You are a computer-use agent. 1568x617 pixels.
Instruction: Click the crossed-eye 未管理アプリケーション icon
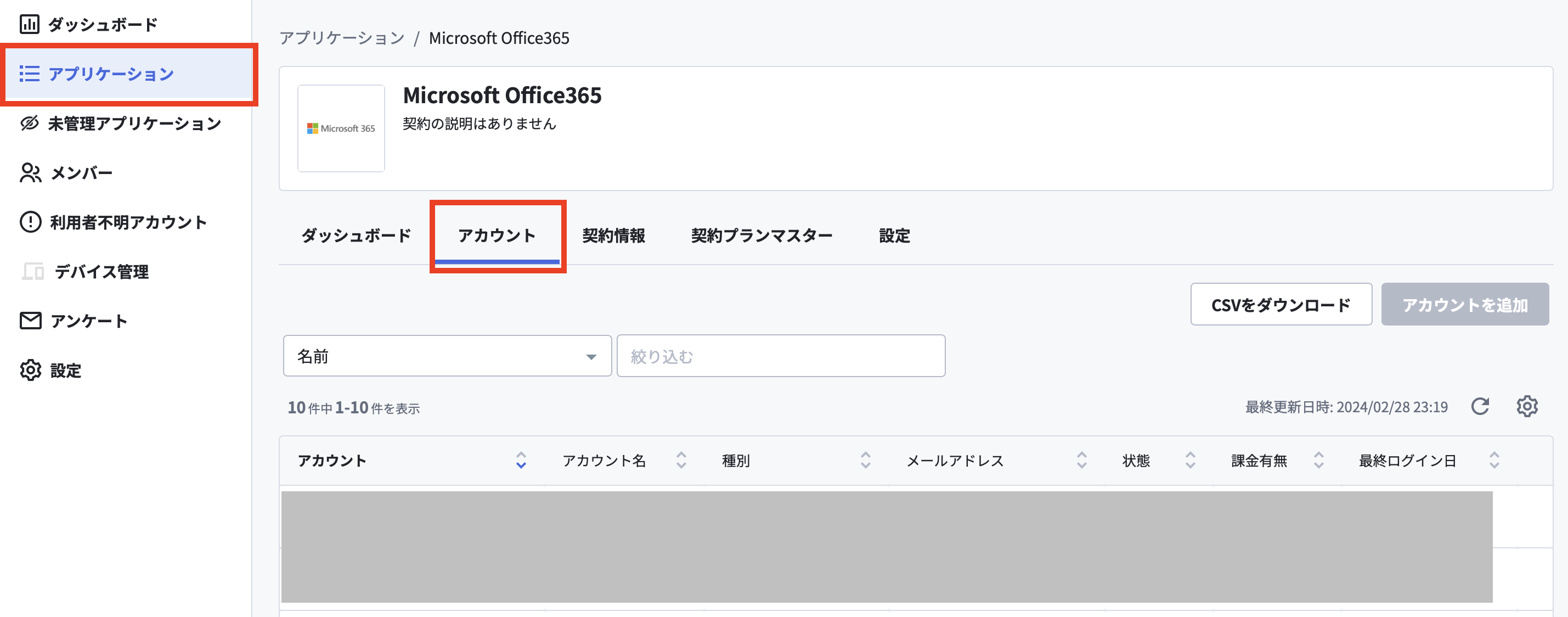(x=29, y=124)
